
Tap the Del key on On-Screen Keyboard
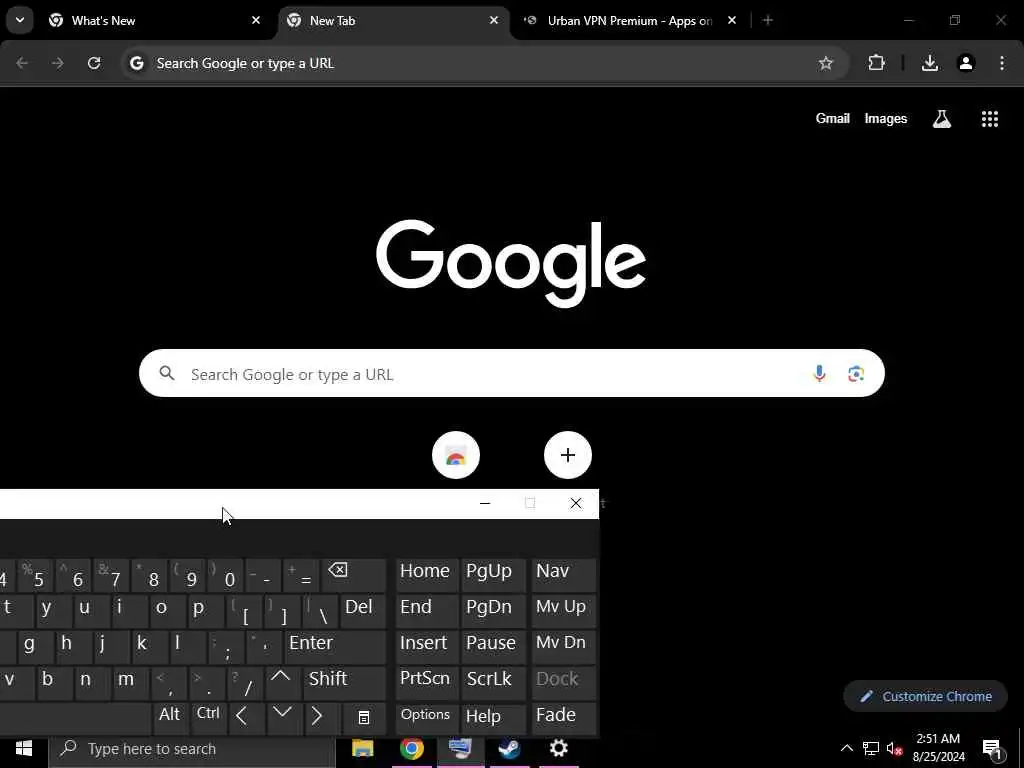pos(363,611)
